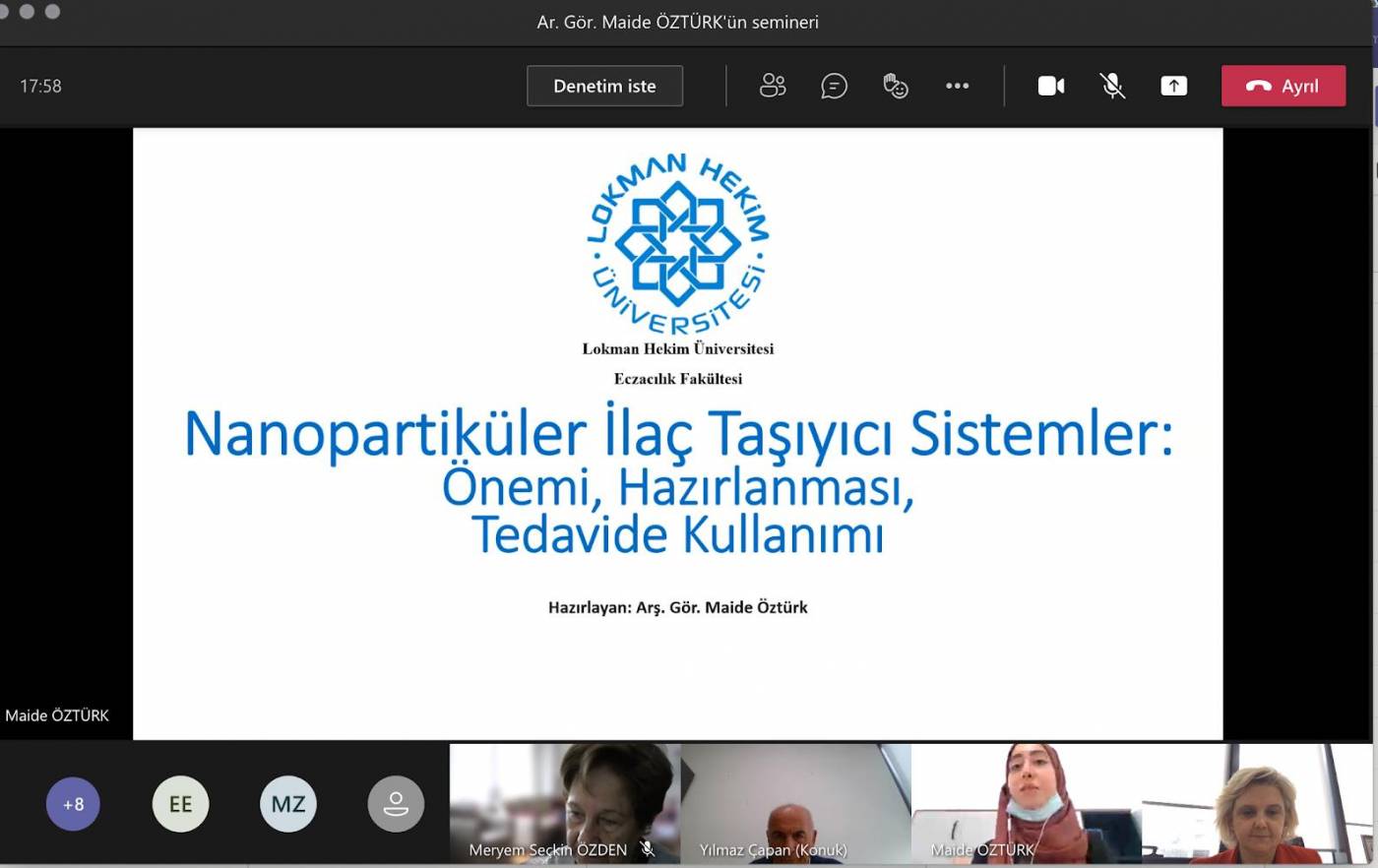The width and height of the screenshot is (1378, 868).
Task: Select the EE participant avatar
Action: click(180, 804)
